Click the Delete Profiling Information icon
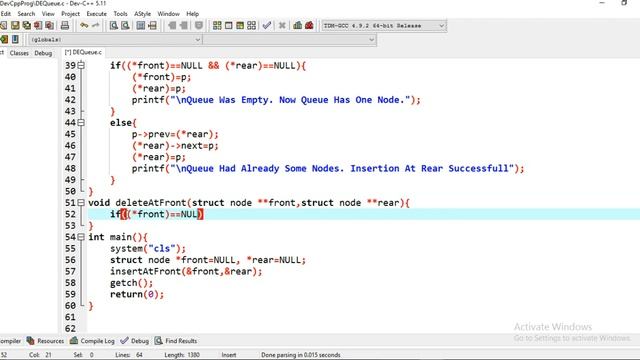Viewport: 640px width, 360px height. pos(309,26)
